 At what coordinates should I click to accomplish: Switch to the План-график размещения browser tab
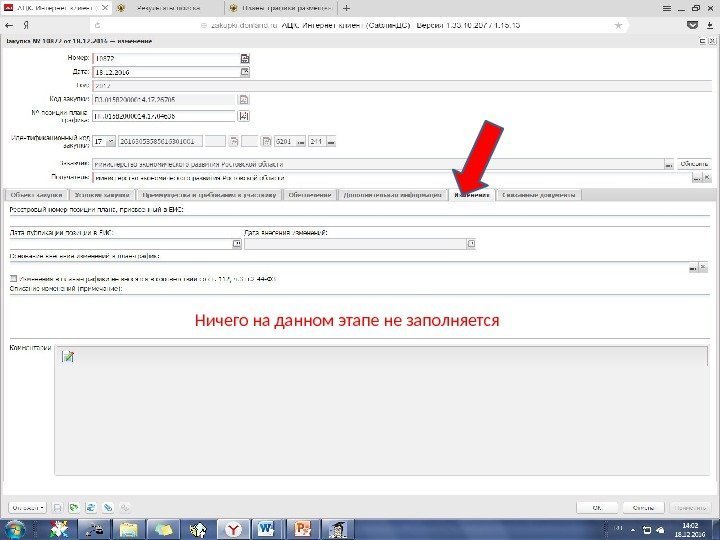[281, 8]
